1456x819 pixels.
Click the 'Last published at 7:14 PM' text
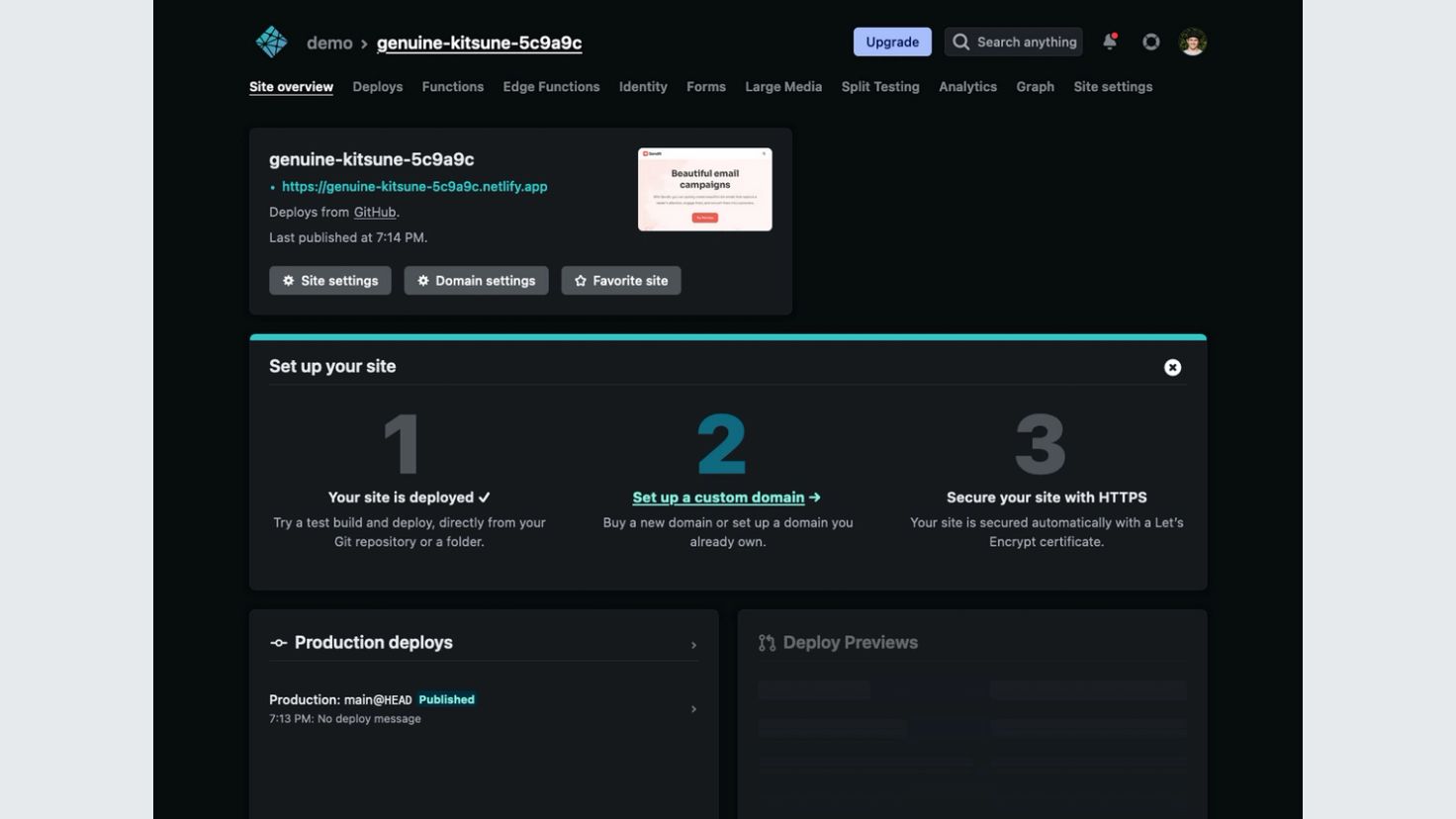[348, 237]
